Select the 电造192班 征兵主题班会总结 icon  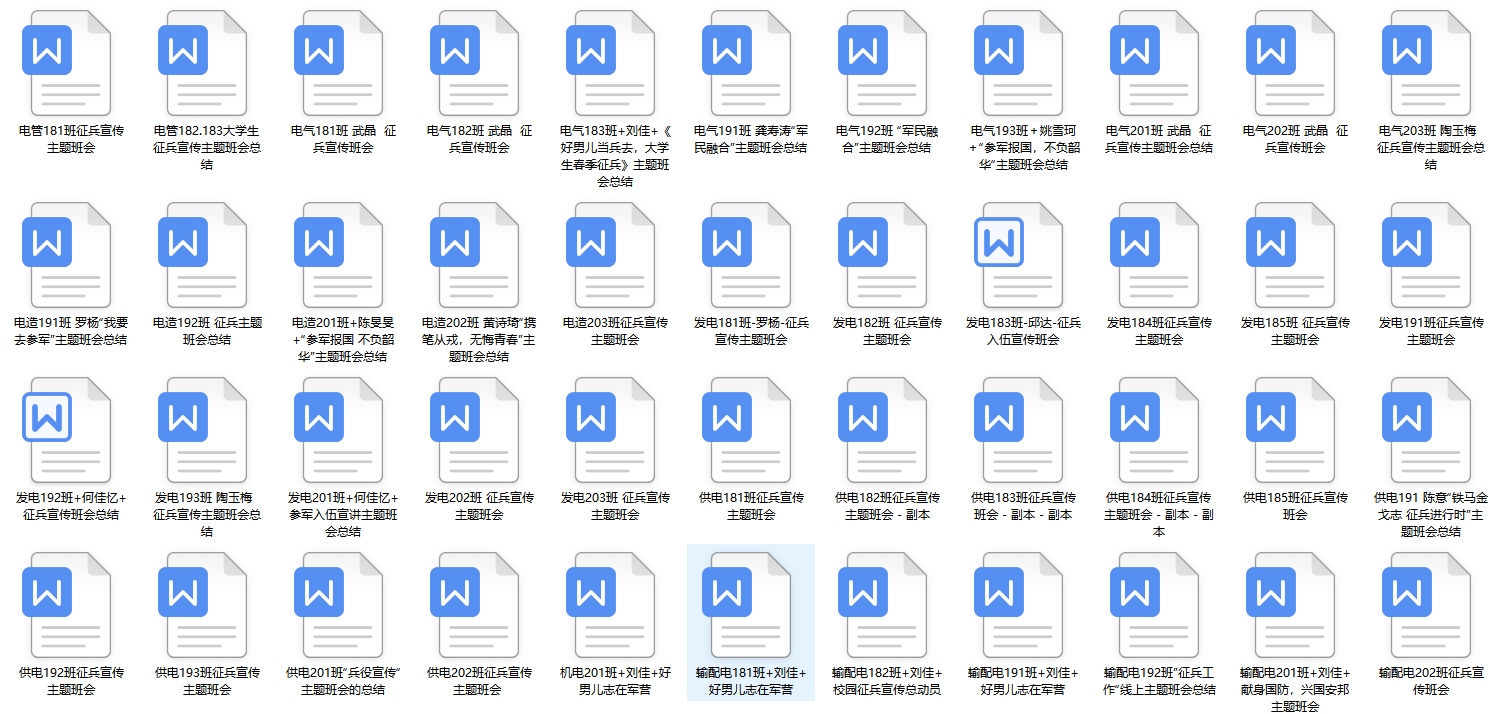click(202, 255)
